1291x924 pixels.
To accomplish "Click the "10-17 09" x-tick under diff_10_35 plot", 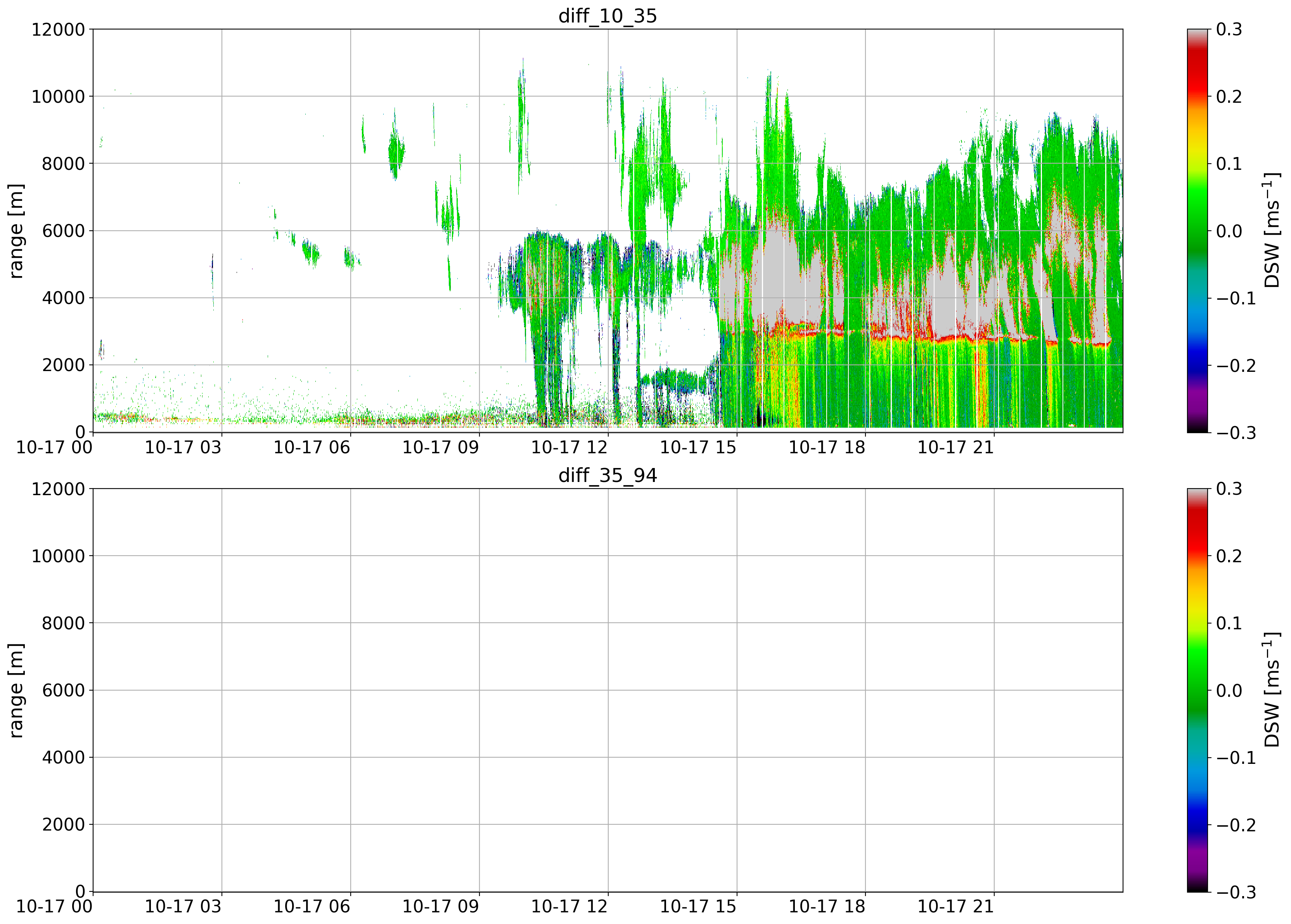I will [441, 447].
